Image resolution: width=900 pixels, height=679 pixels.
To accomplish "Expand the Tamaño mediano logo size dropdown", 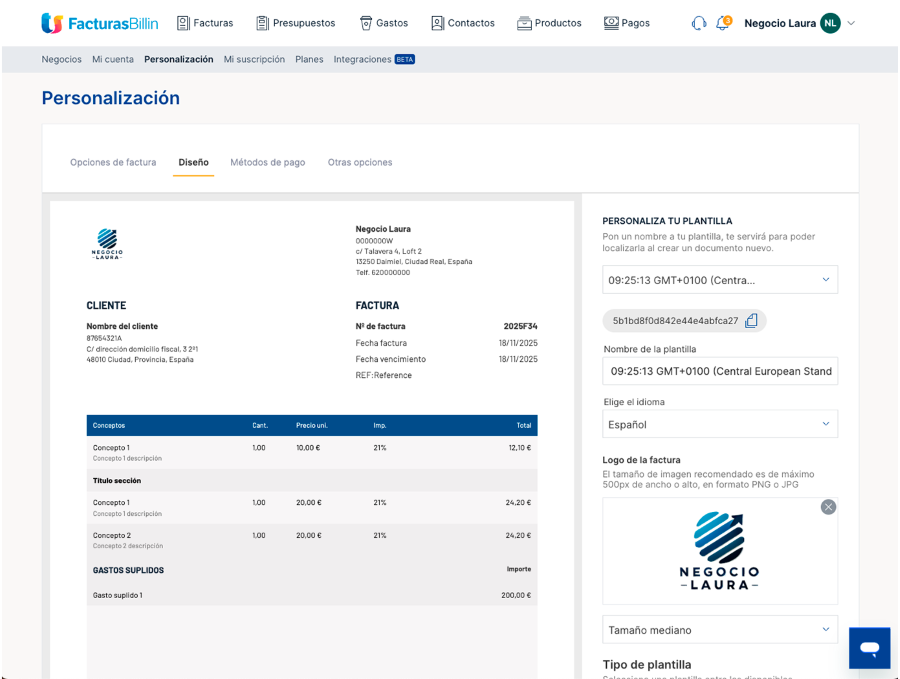I will 719,630.
